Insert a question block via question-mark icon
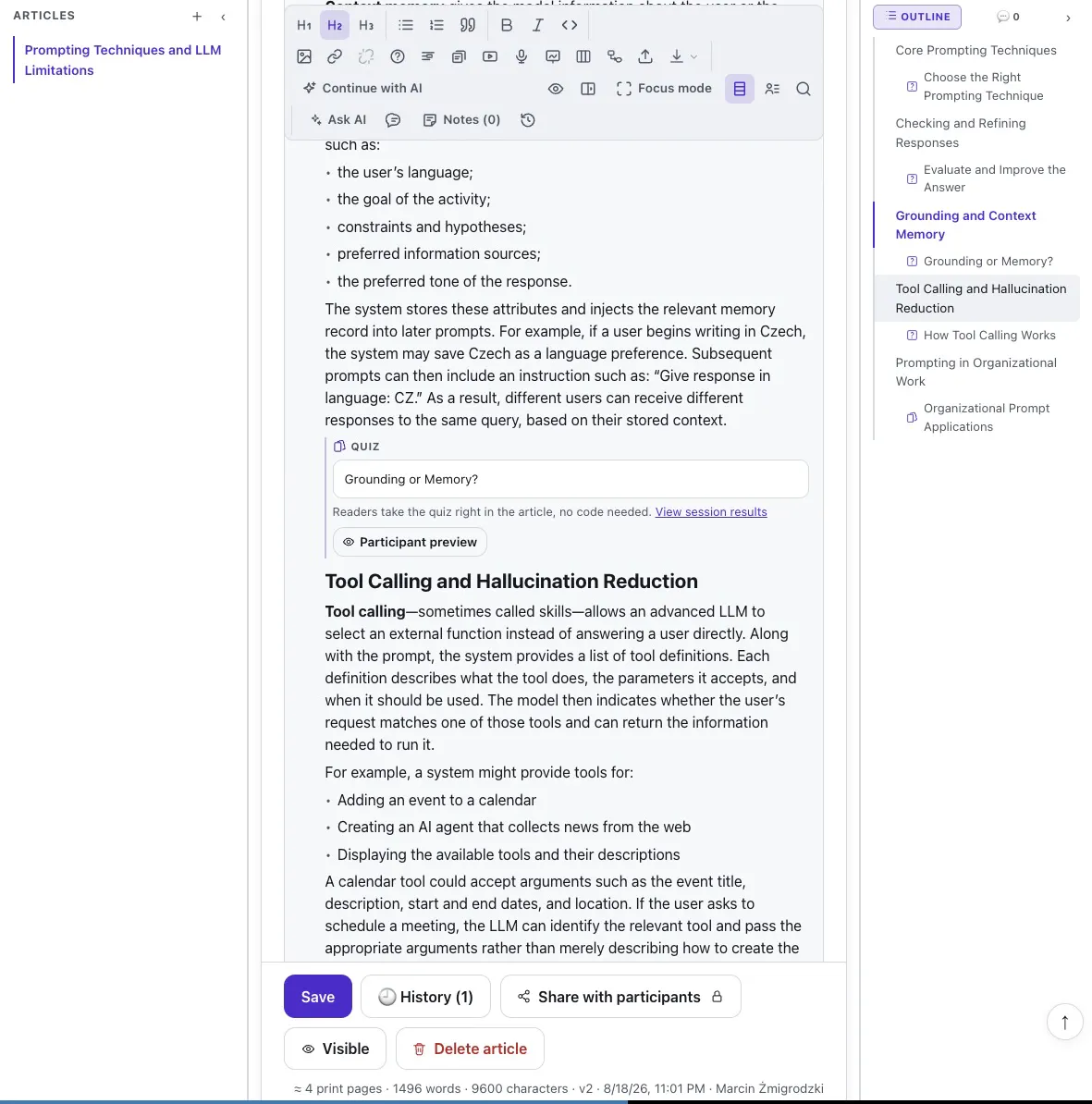The image size is (1092, 1104). 397,56
